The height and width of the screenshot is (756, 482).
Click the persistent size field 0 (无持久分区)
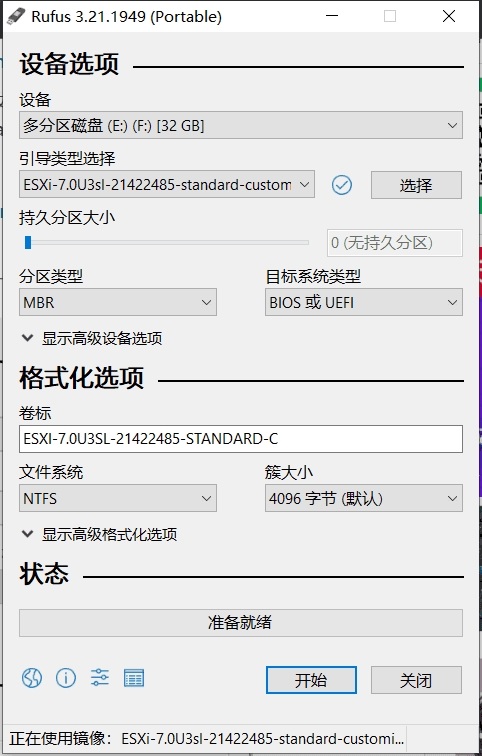(395, 243)
